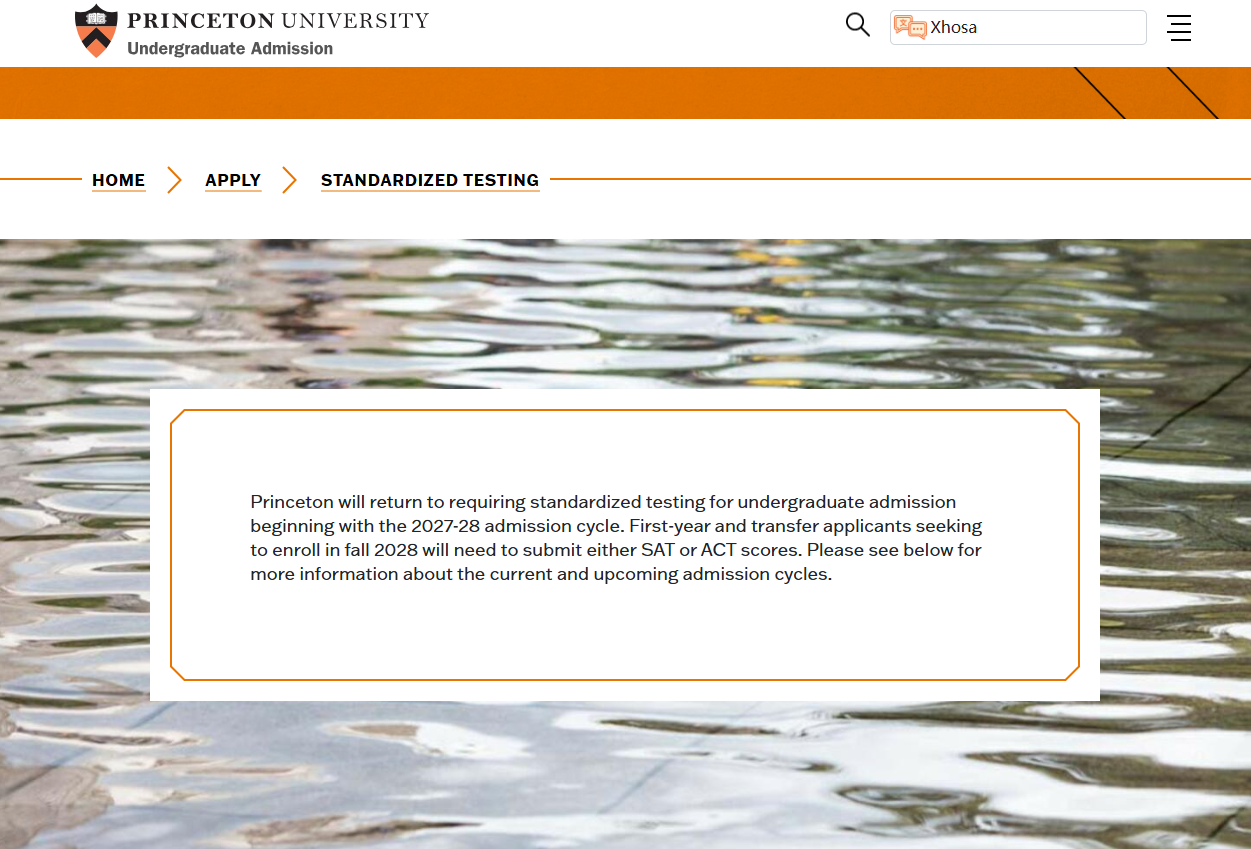Go to the HOME breadcrumb
Screen dimensions: 1251x849
pos(119,180)
